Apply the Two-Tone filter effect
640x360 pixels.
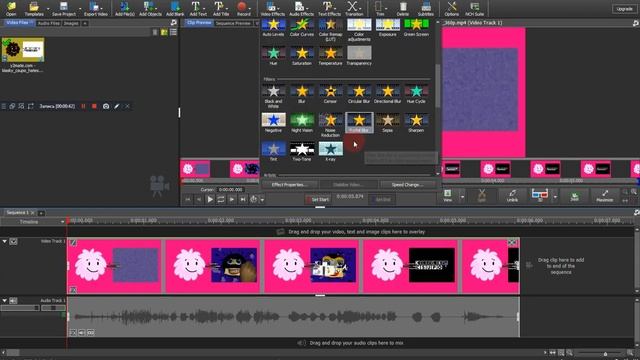[x=302, y=151]
